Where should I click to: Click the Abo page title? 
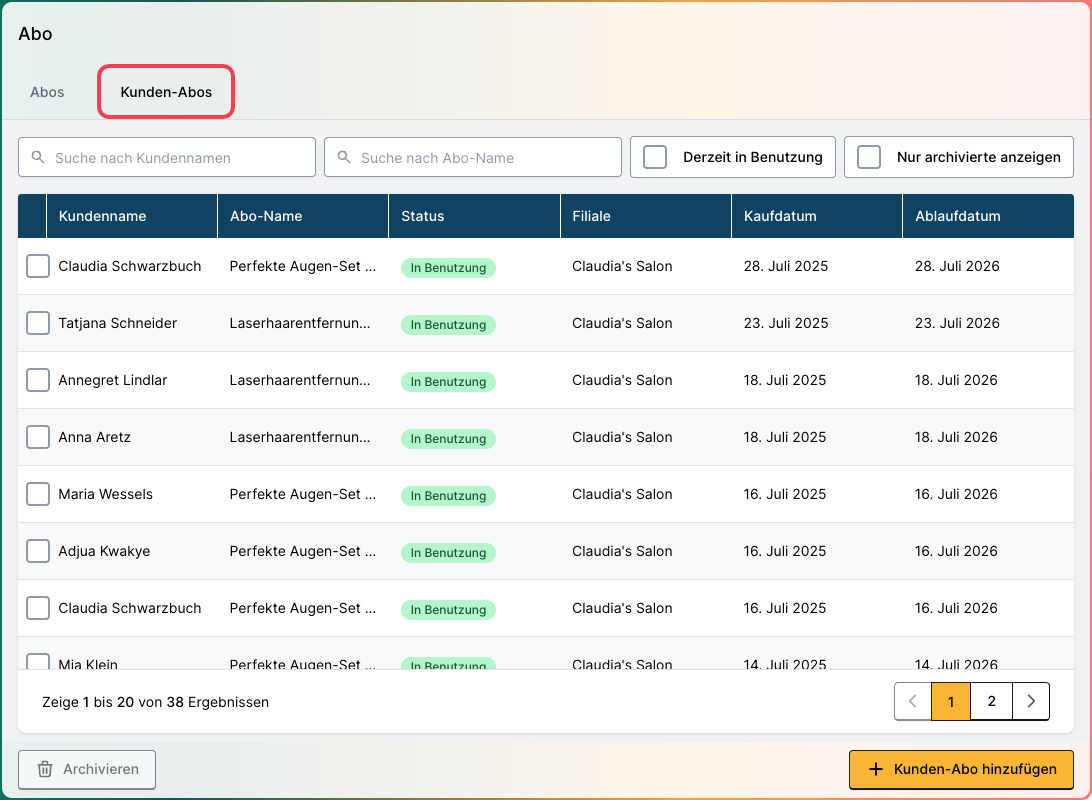pos(36,33)
